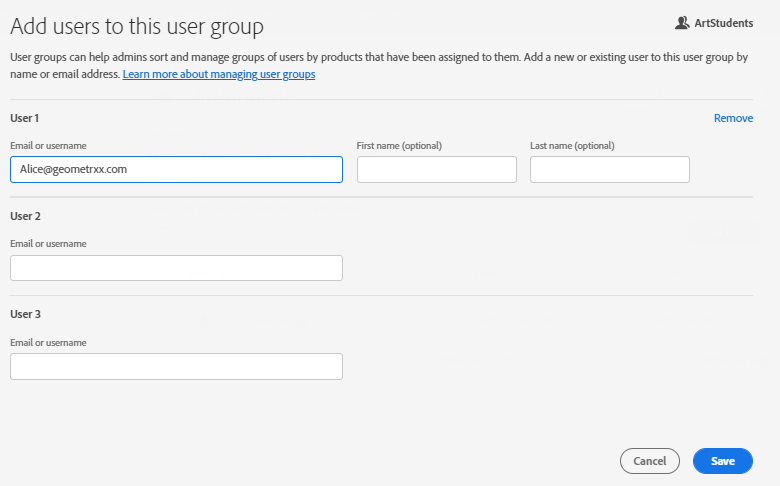Open the Learn more about managing user groups link
780x486 pixels.
click(219, 75)
